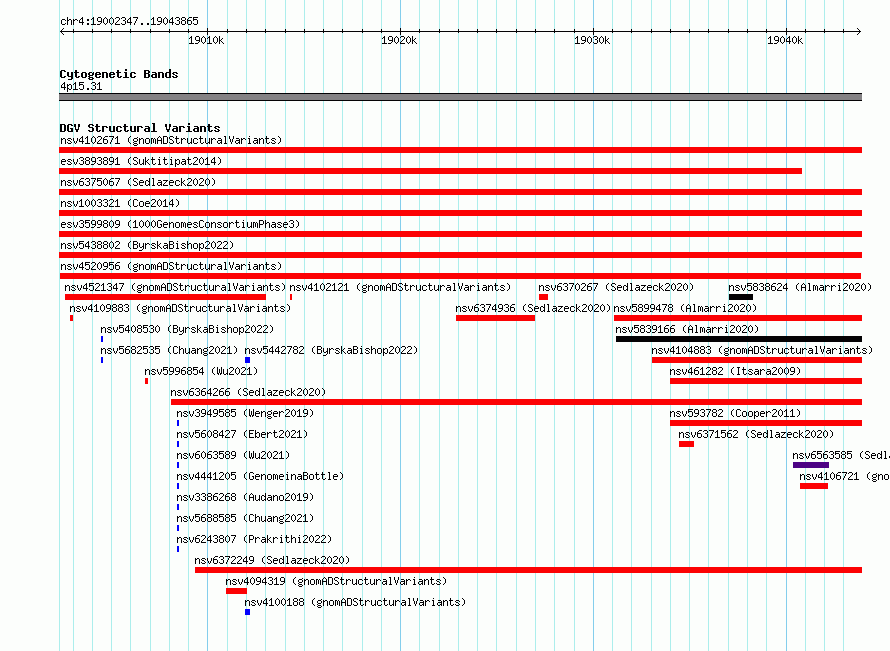Select the nsv4521347 variant label
Viewport: 890px width, 651px height.
click(x=175, y=287)
